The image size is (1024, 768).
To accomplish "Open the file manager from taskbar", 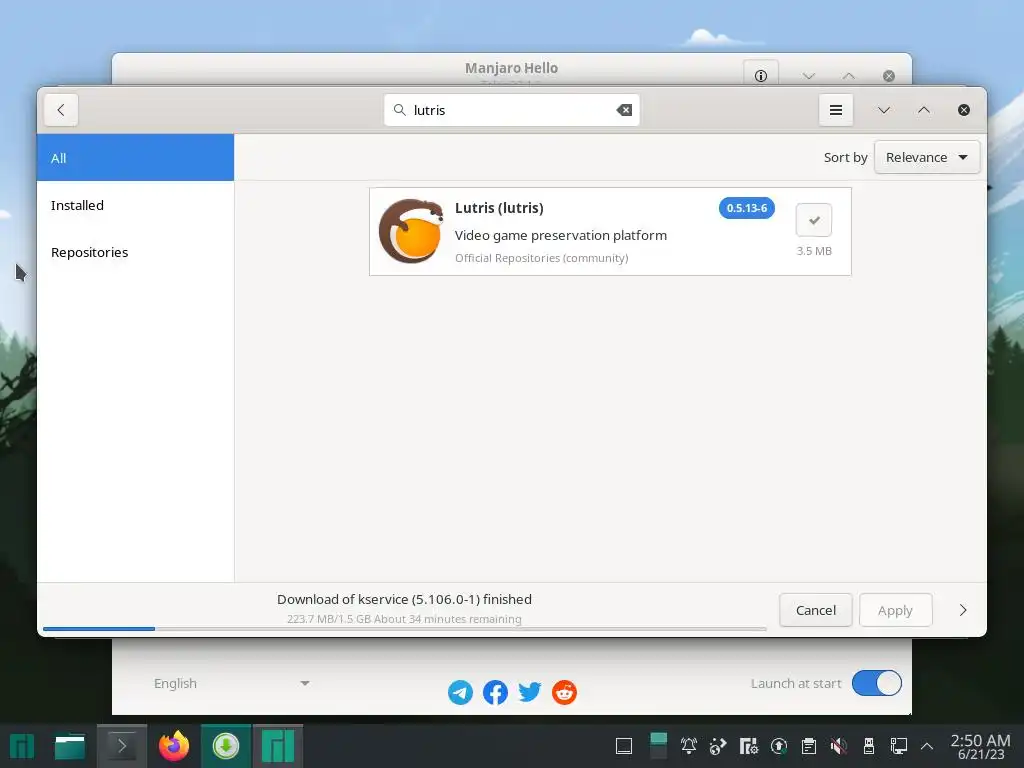I will [x=70, y=746].
